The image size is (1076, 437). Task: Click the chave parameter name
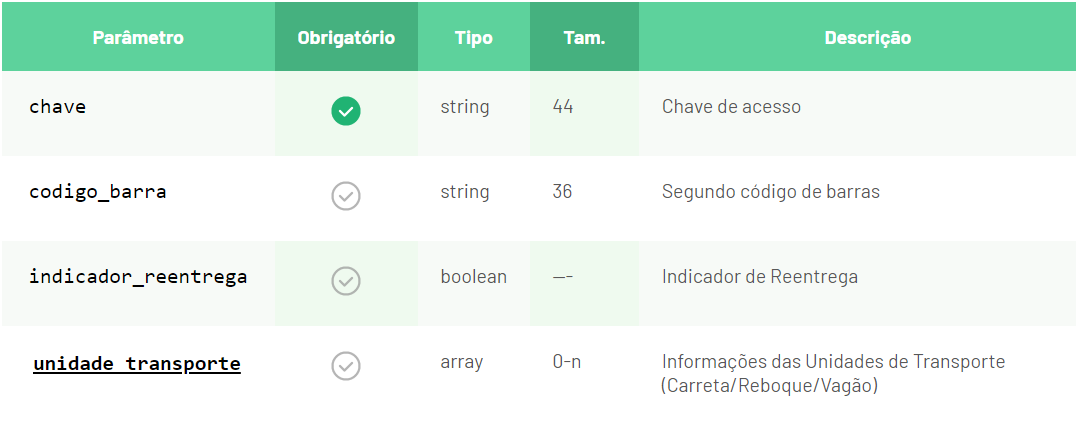coord(58,106)
